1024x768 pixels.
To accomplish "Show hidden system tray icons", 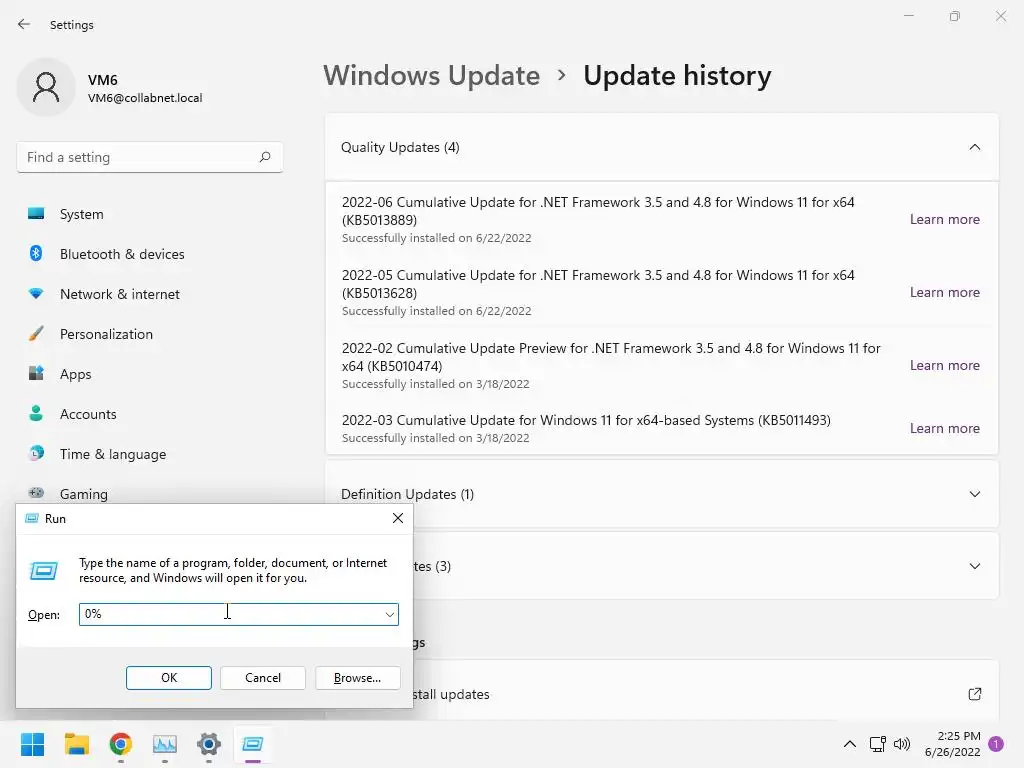I will (850, 744).
